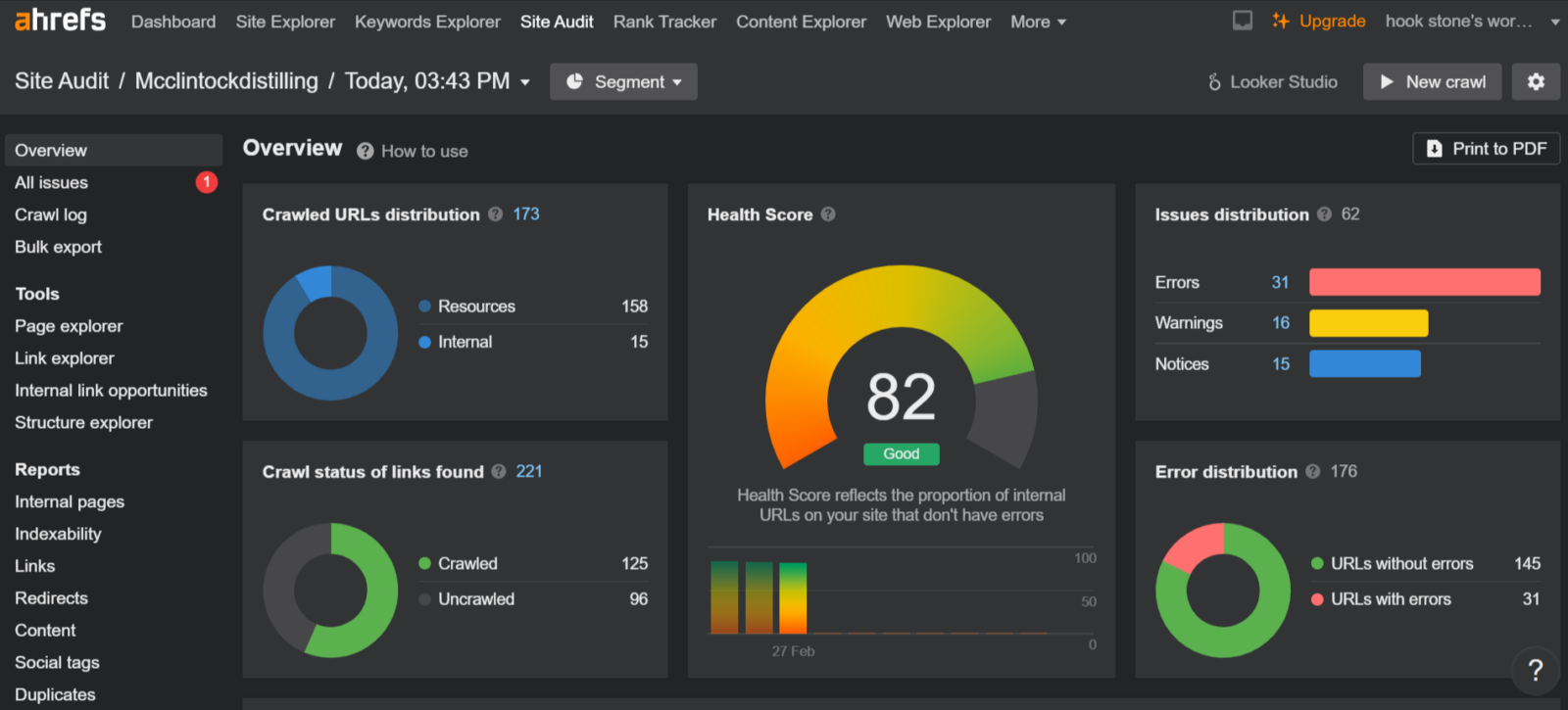Click the How to use help icon
The width and height of the screenshot is (1568, 710).
point(366,151)
